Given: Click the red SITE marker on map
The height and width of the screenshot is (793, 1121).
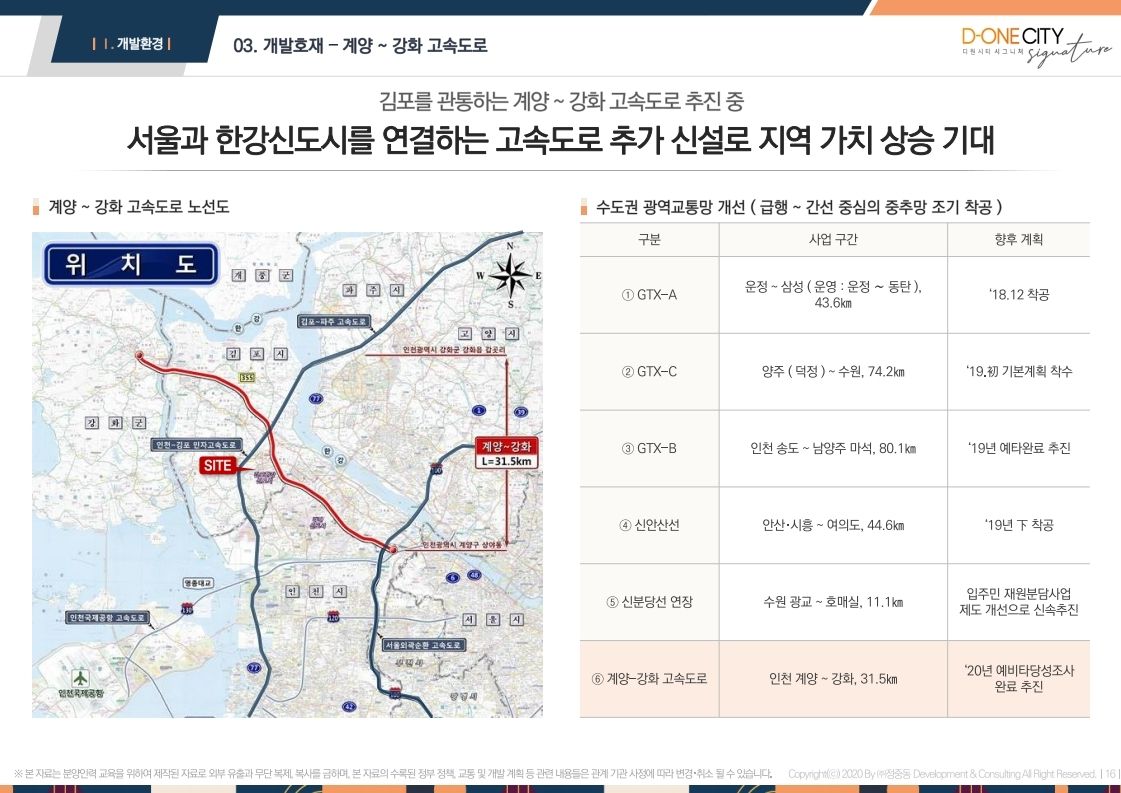Looking at the screenshot, I should [x=217, y=466].
